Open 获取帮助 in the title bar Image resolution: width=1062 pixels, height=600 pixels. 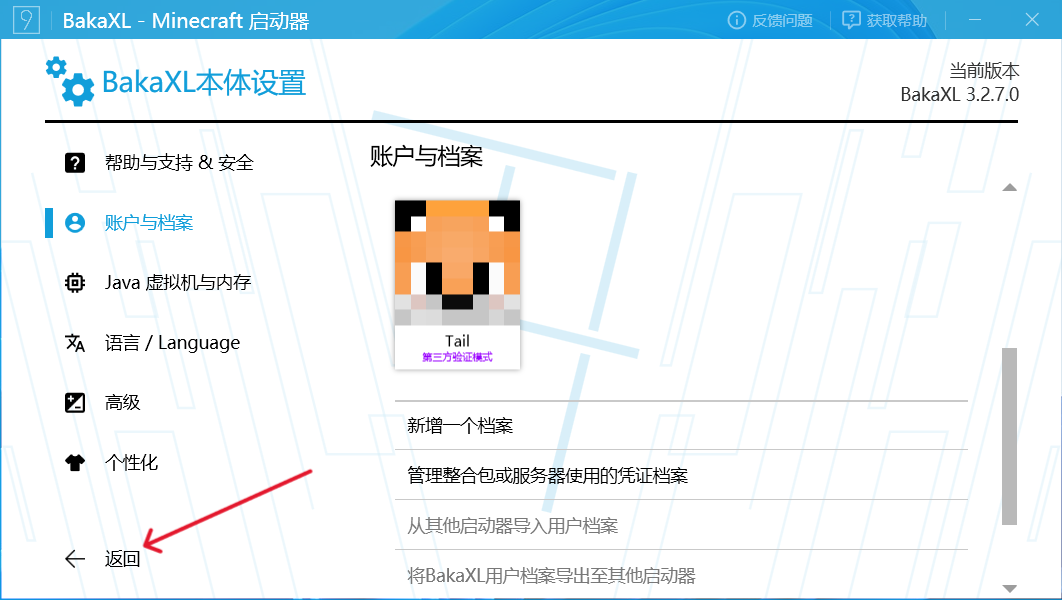(x=885, y=21)
